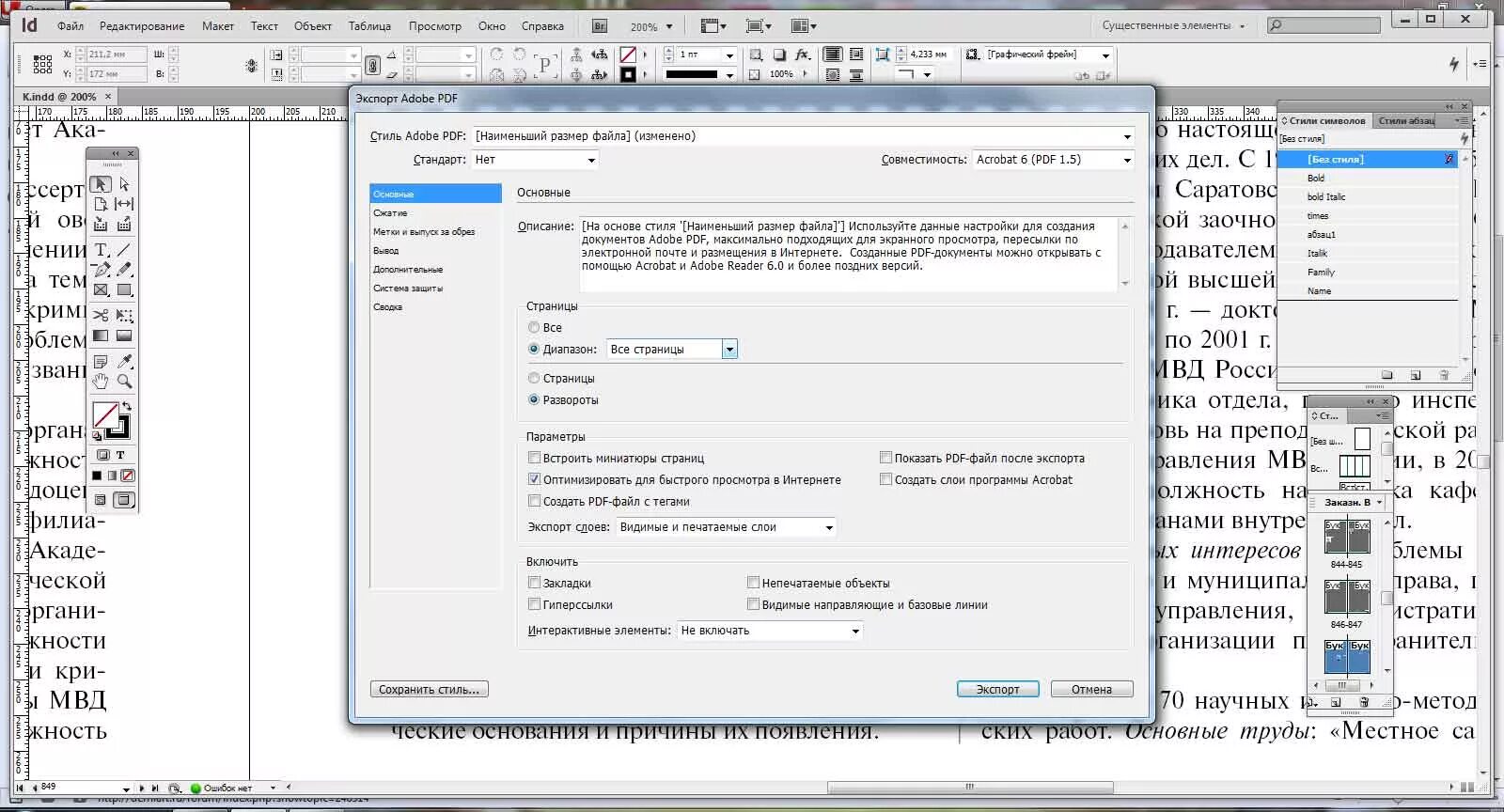Select the Gradient Feather tool
The image size is (1504, 812).
coord(124,336)
